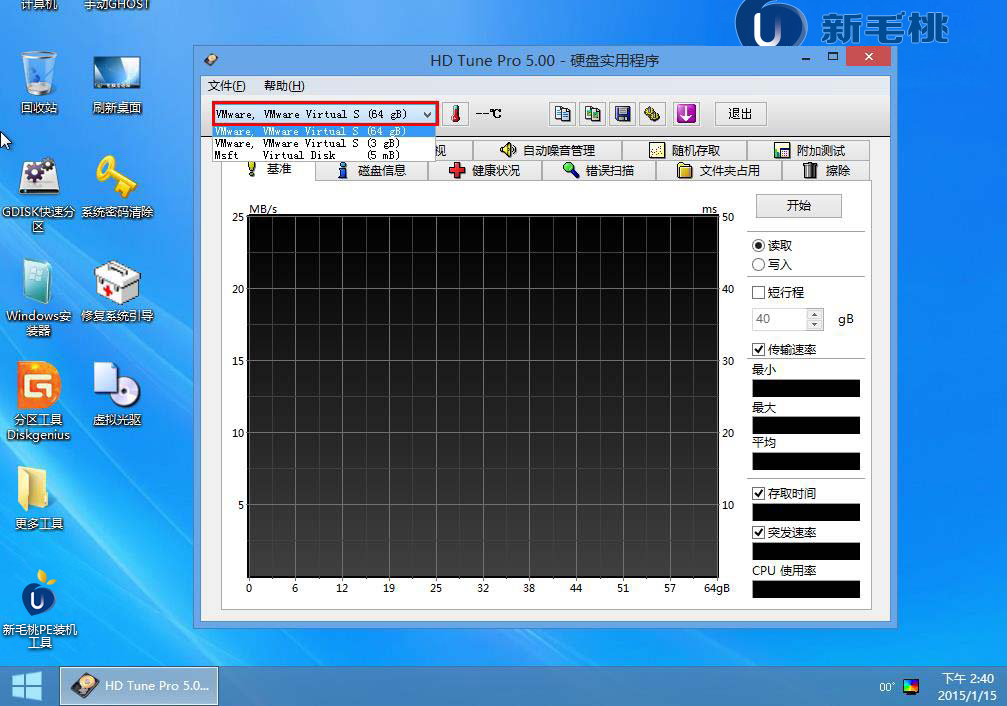
Task: Open the GDISK快速分区 desktop icon
Action: tap(39, 194)
